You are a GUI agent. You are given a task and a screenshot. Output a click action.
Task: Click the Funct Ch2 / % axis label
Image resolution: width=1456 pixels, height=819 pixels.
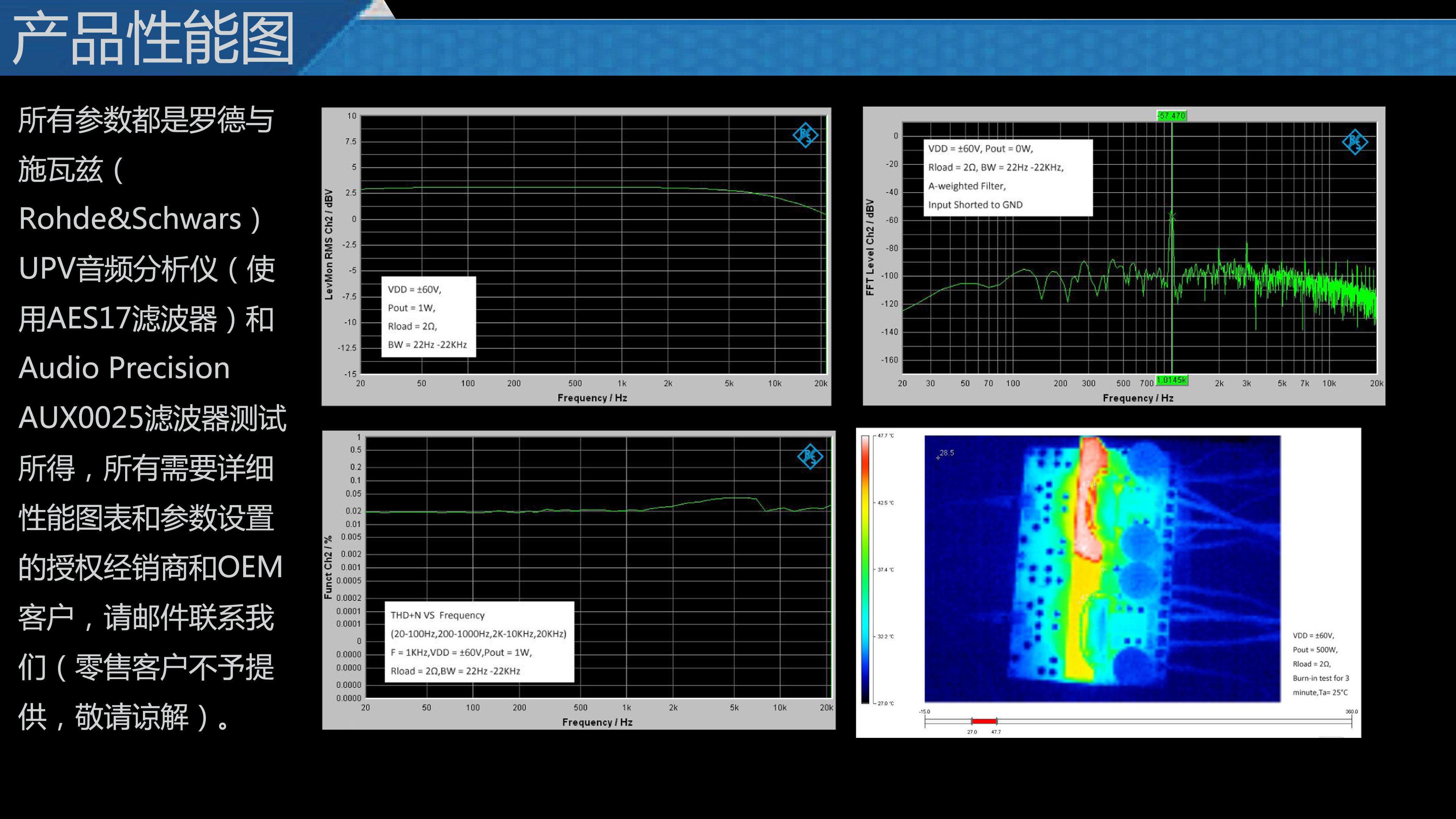click(328, 567)
